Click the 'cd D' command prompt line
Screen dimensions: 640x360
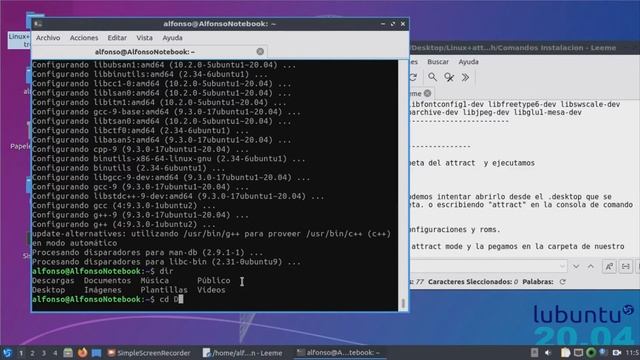pyautogui.click(x=108, y=299)
